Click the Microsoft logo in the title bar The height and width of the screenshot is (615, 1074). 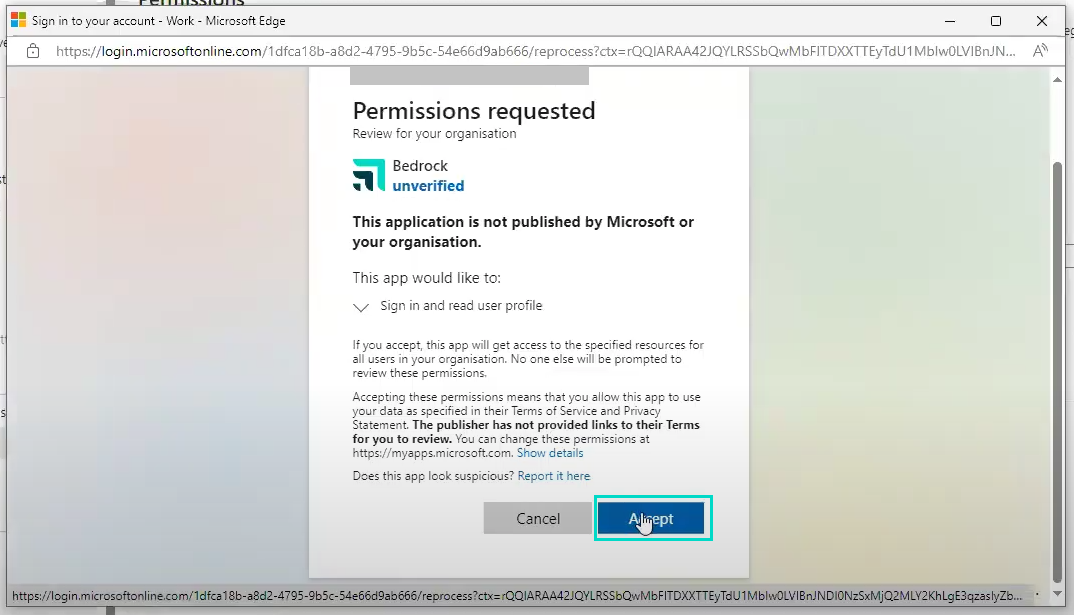(x=18, y=21)
